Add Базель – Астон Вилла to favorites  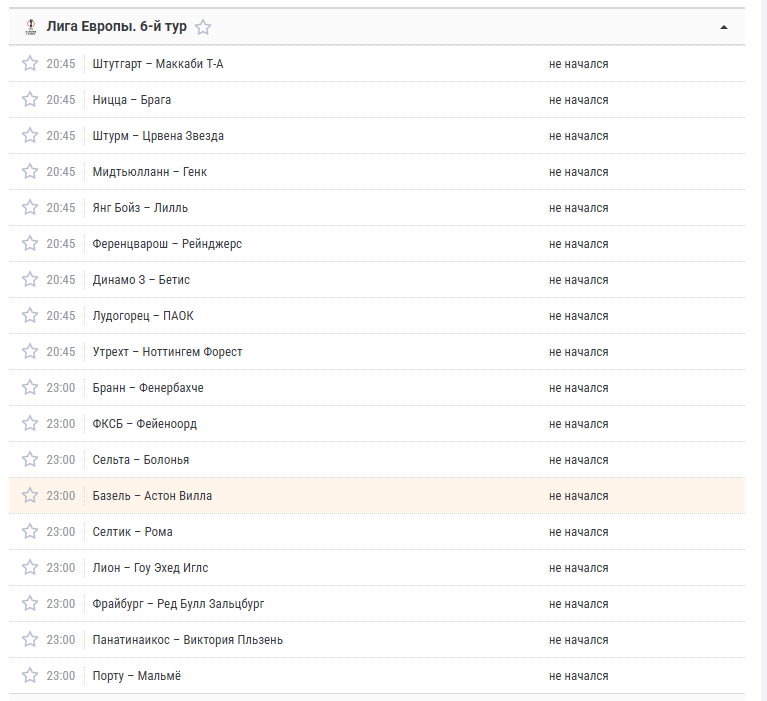30,496
